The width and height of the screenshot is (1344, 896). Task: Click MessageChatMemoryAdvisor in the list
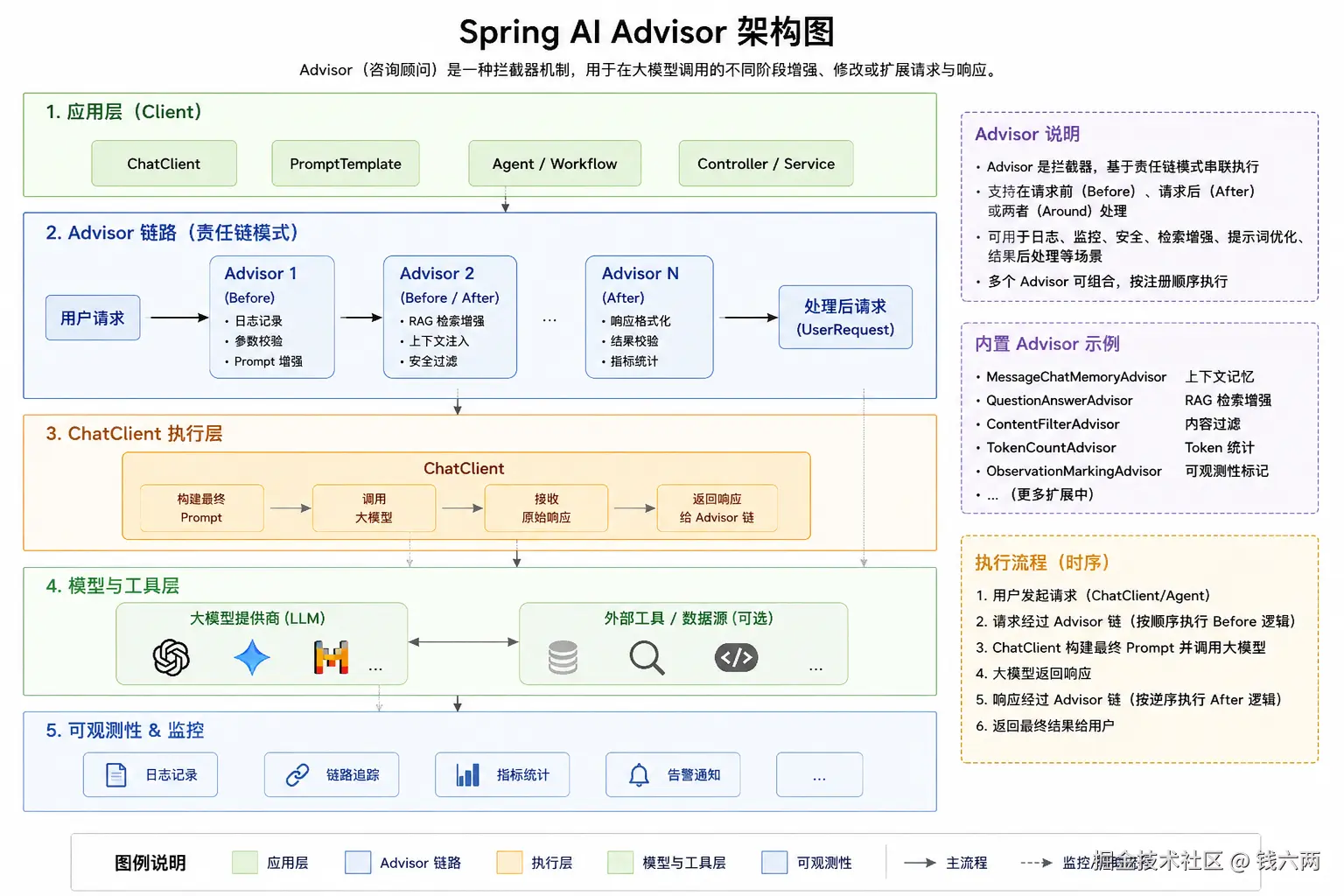(x=1076, y=377)
